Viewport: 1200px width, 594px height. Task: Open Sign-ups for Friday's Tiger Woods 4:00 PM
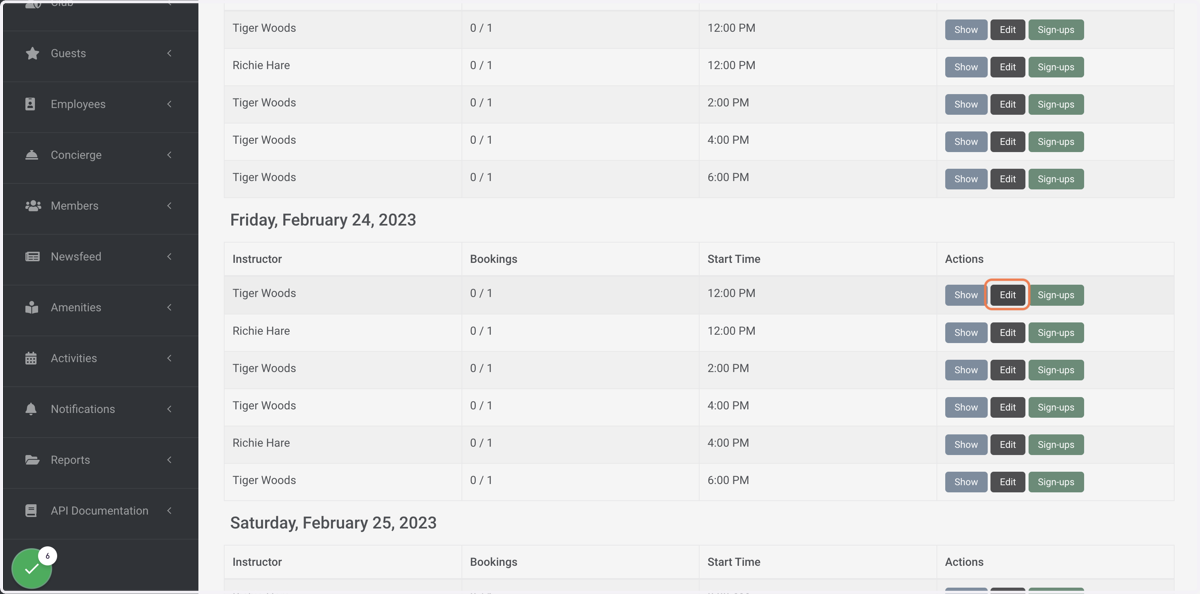[x=1056, y=407]
